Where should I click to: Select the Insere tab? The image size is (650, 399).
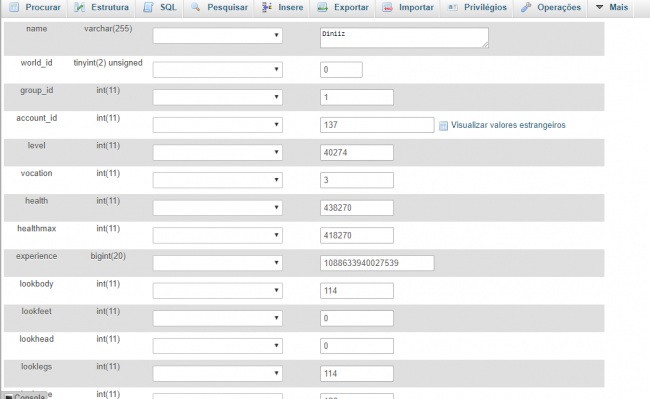click(282, 7)
